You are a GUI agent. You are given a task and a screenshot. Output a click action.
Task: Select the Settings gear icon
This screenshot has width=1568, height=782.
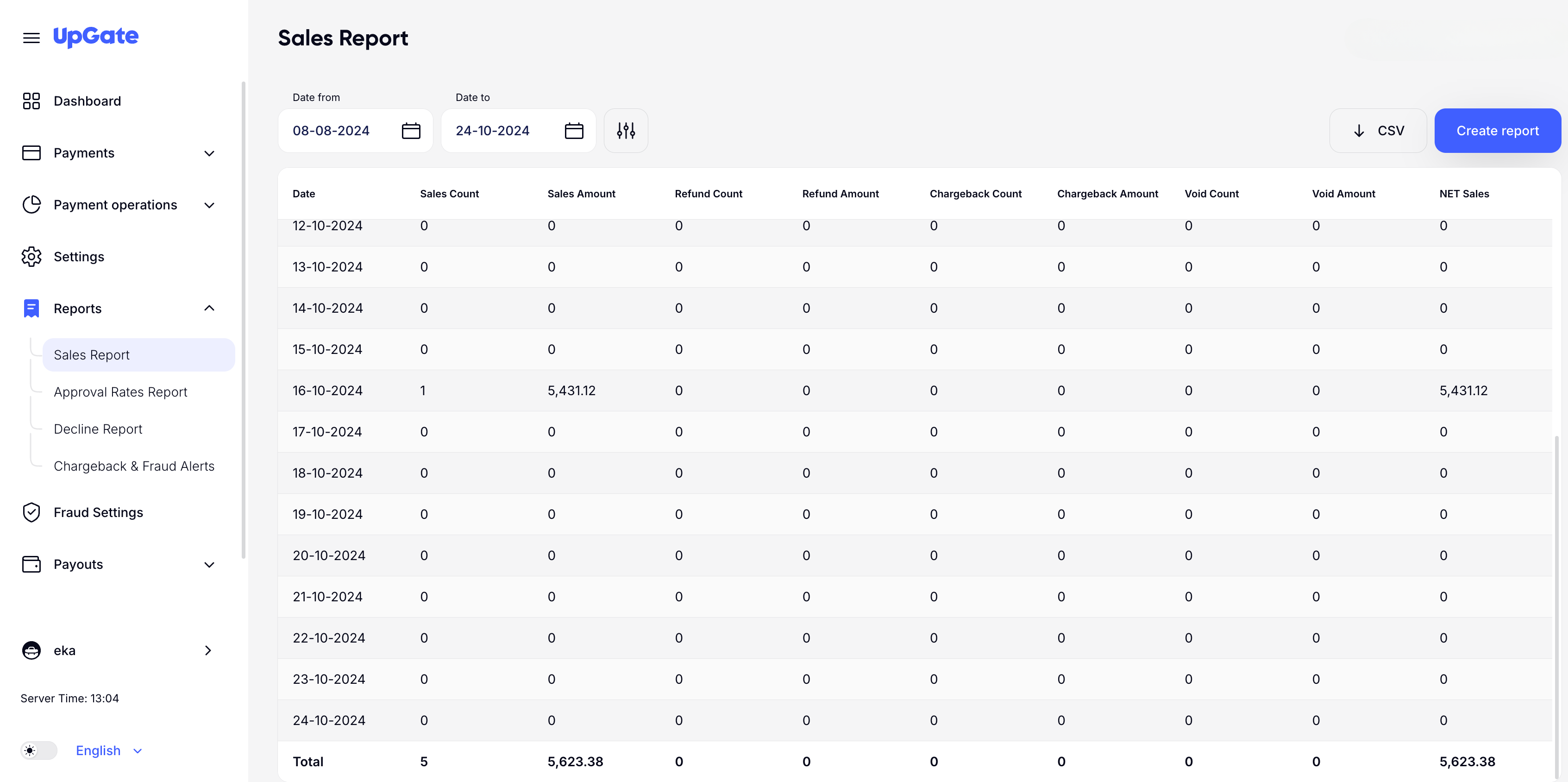31,256
